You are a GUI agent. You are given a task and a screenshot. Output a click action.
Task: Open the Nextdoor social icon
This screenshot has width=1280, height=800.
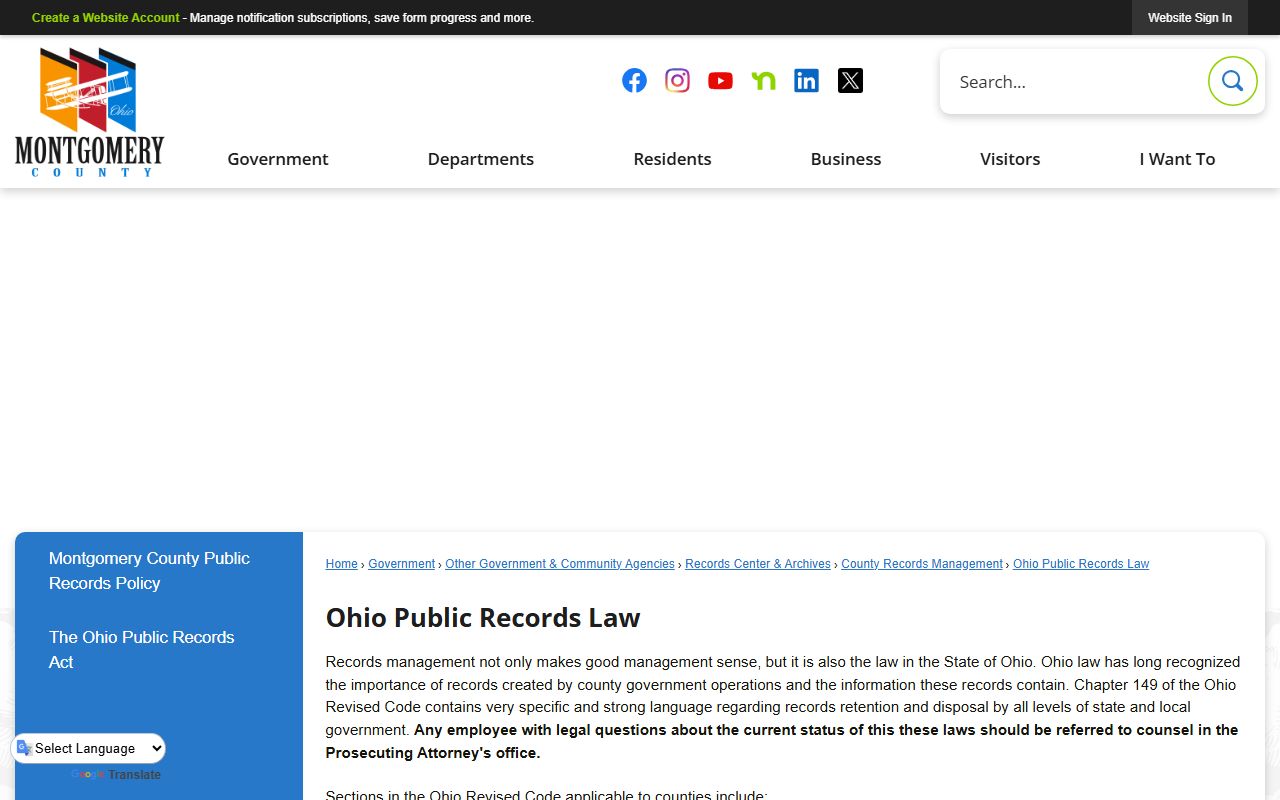(763, 81)
